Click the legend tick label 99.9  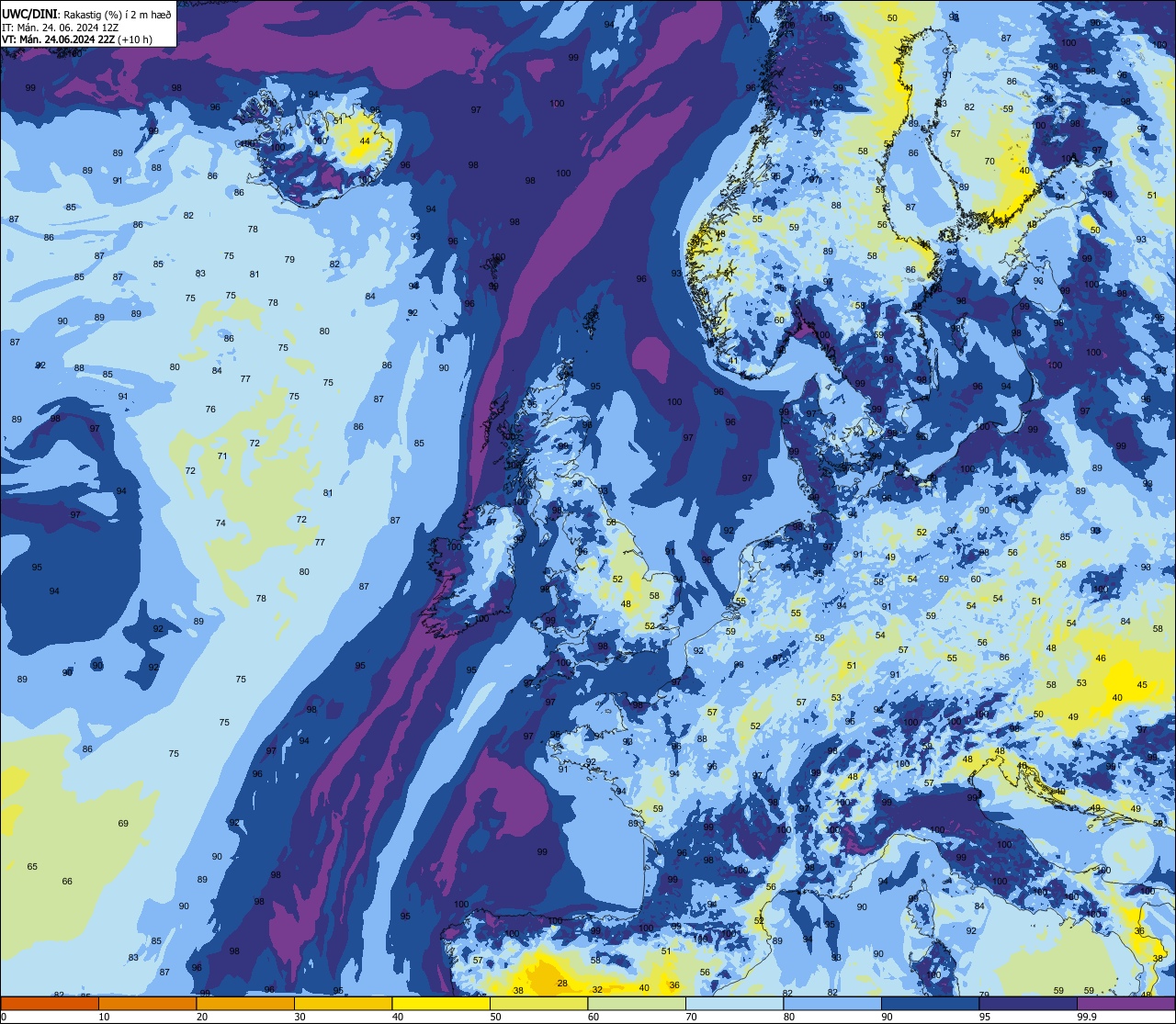pyautogui.click(x=1088, y=1017)
